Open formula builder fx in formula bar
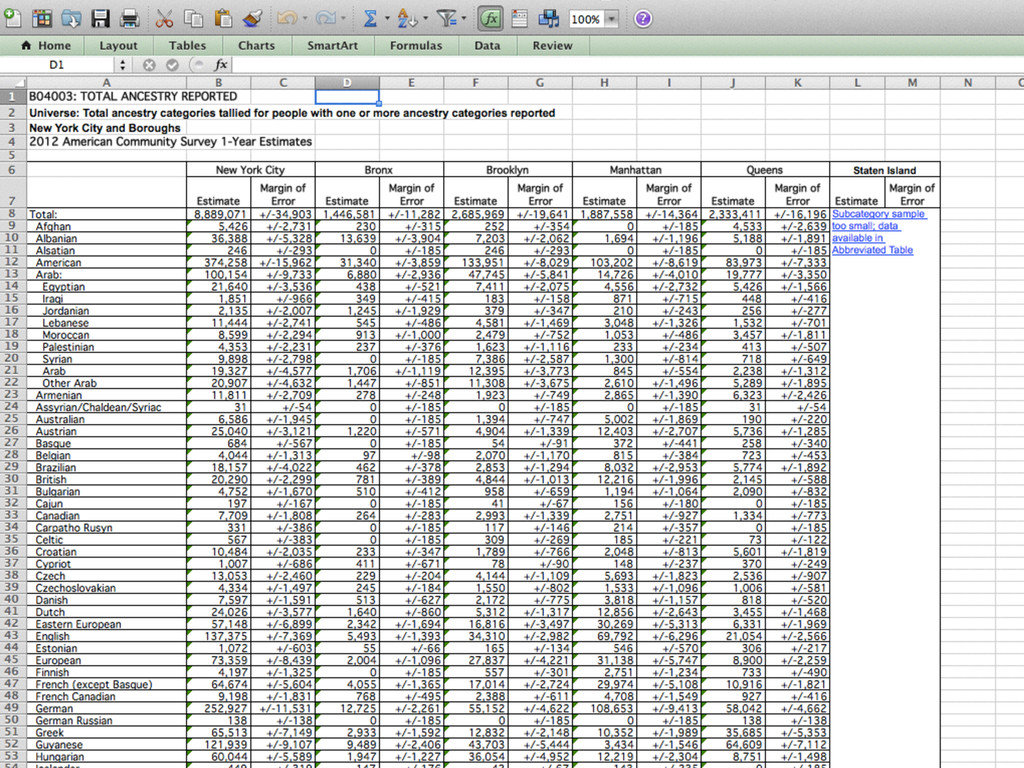 tap(221, 65)
